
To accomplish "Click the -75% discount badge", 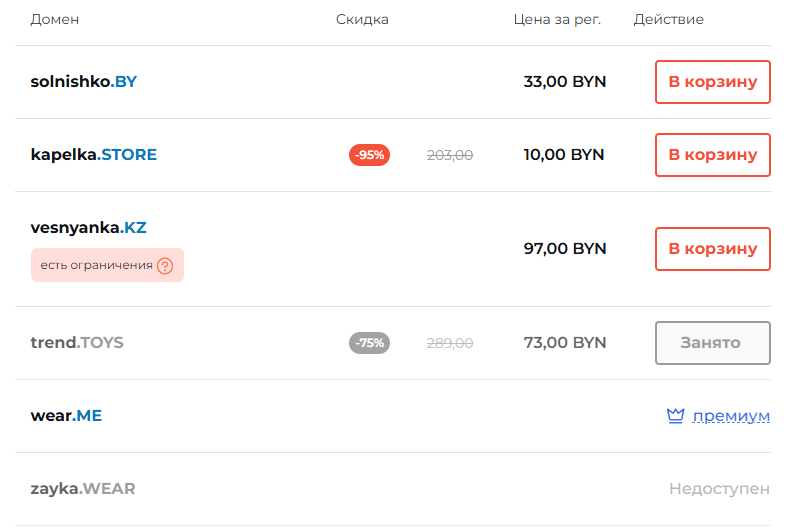I will pyautogui.click(x=369, y=343).
